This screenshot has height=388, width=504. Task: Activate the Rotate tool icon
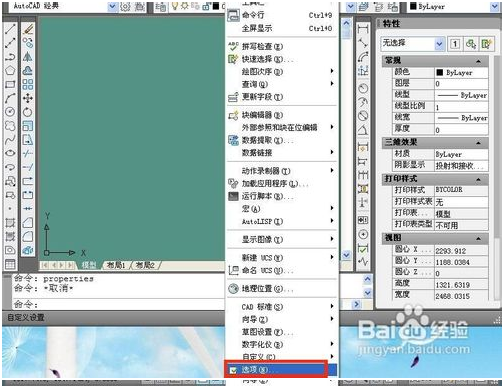28,112
